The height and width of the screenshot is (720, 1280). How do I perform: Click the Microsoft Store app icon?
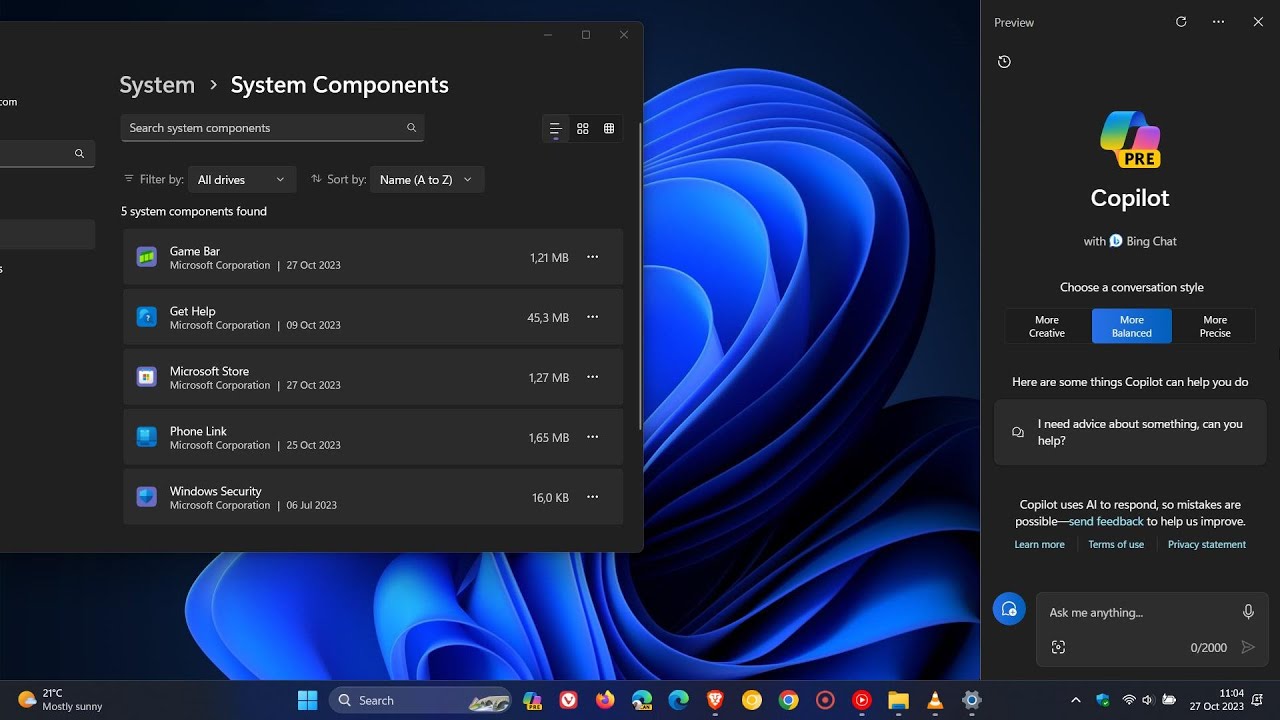click(x=146, y=377)
